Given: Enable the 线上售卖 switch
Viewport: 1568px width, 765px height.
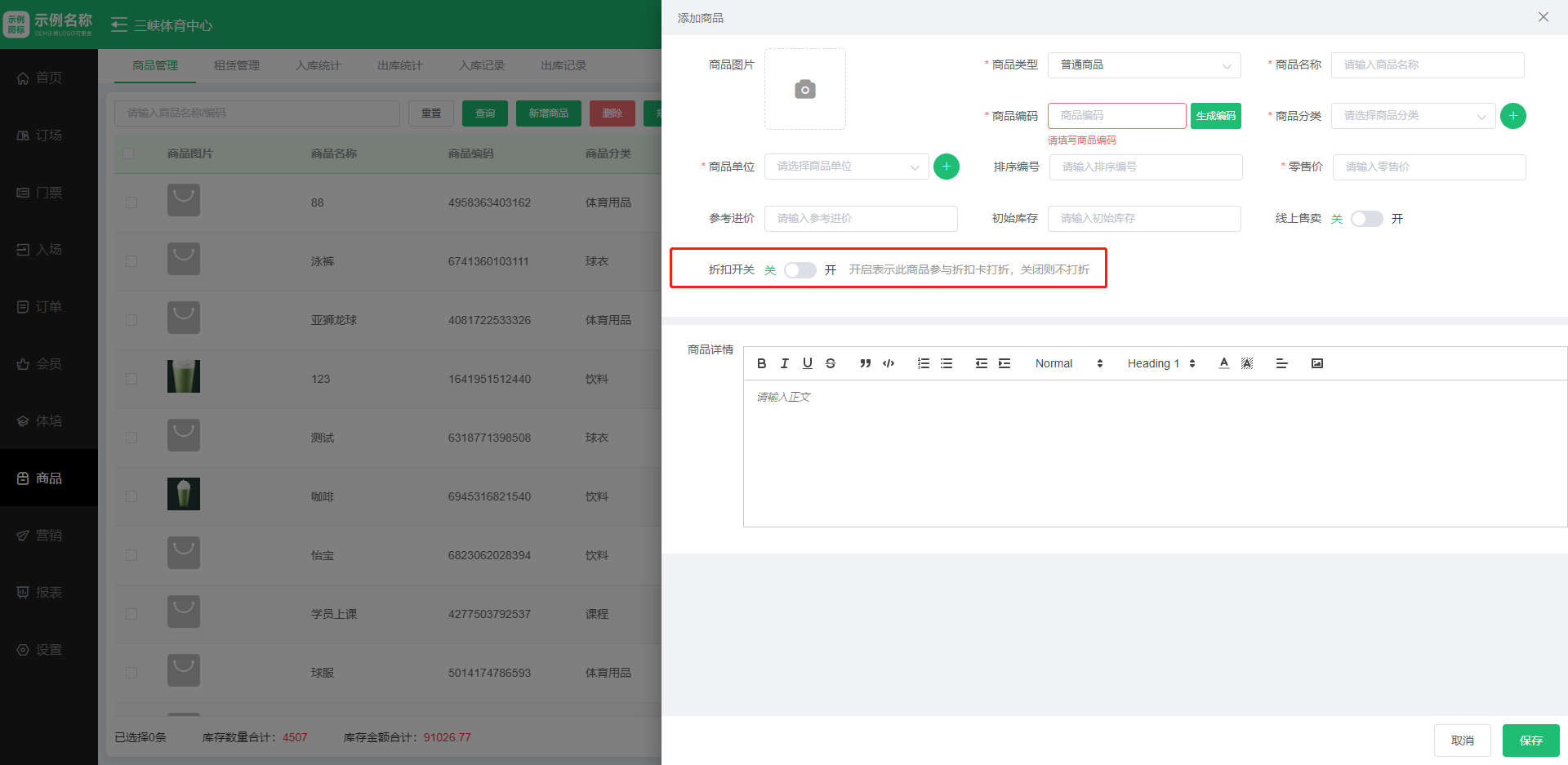Looking at the screenshot, I should [1366, 219].
